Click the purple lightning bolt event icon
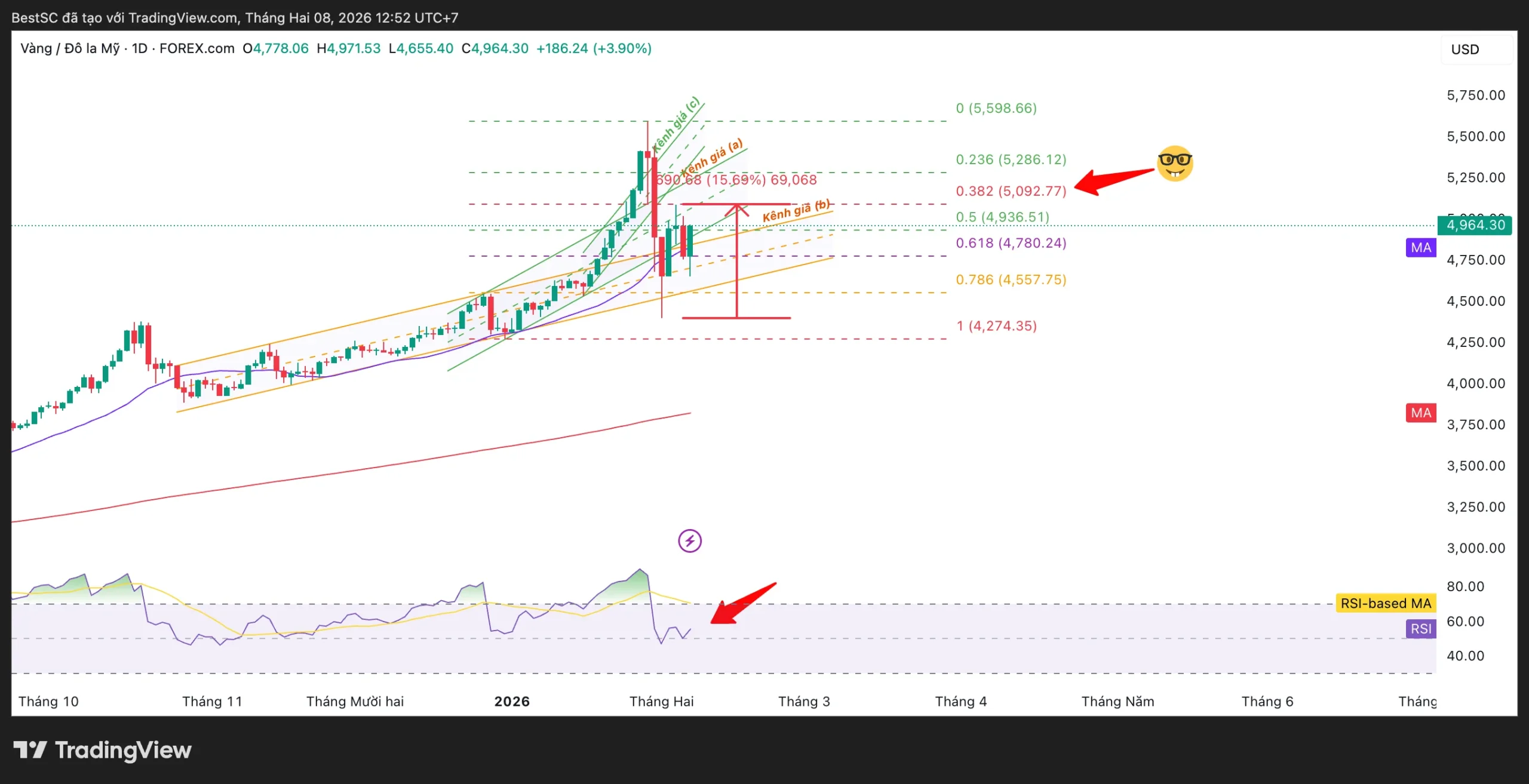The height and width of the screenshot is (784, 1529). tap(689, 541)
